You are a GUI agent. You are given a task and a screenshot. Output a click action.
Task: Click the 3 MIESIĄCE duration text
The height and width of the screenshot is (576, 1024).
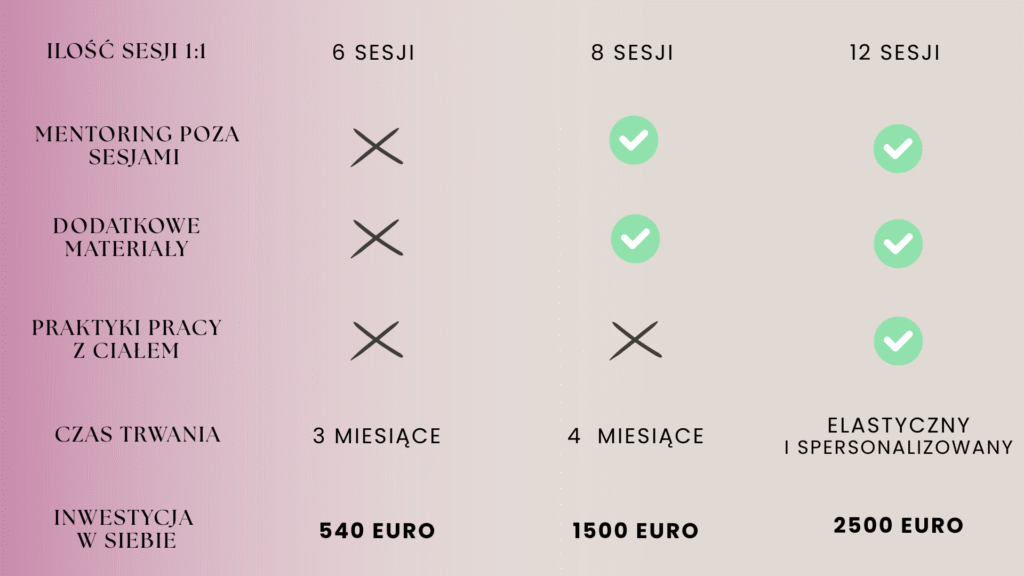tap(377, 436)
